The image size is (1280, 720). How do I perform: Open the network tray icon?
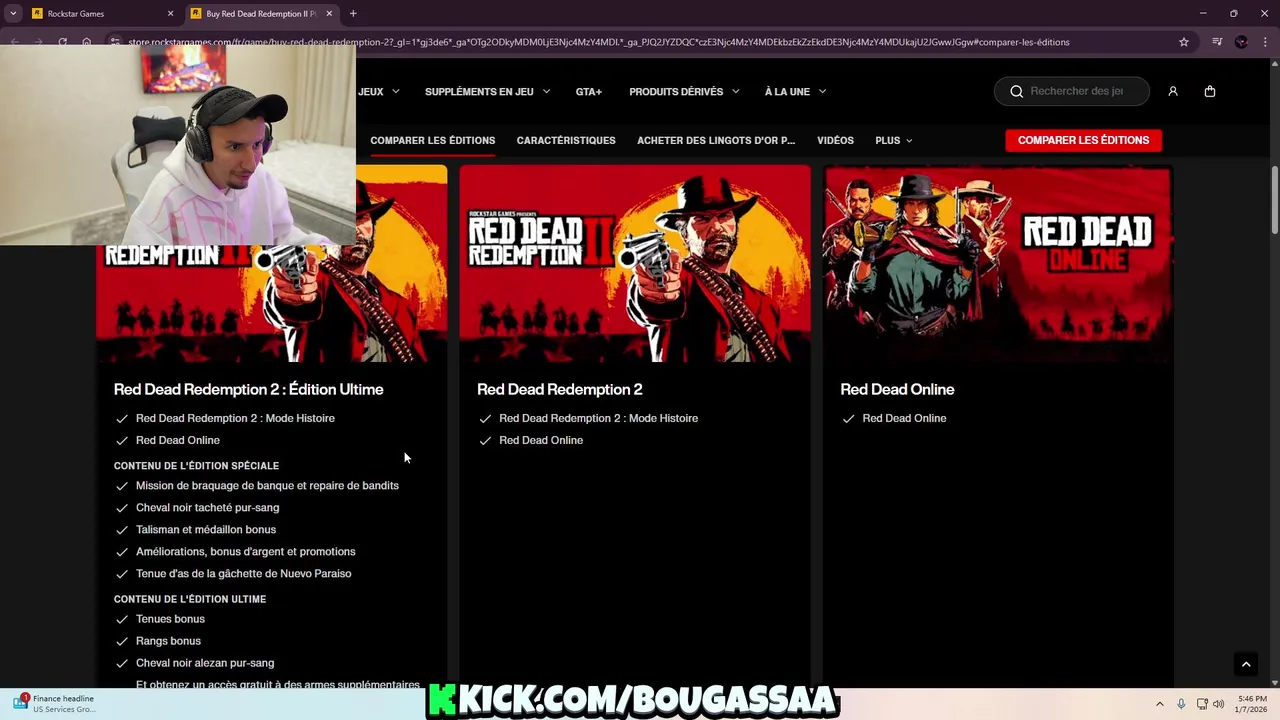coord(1202,704)
